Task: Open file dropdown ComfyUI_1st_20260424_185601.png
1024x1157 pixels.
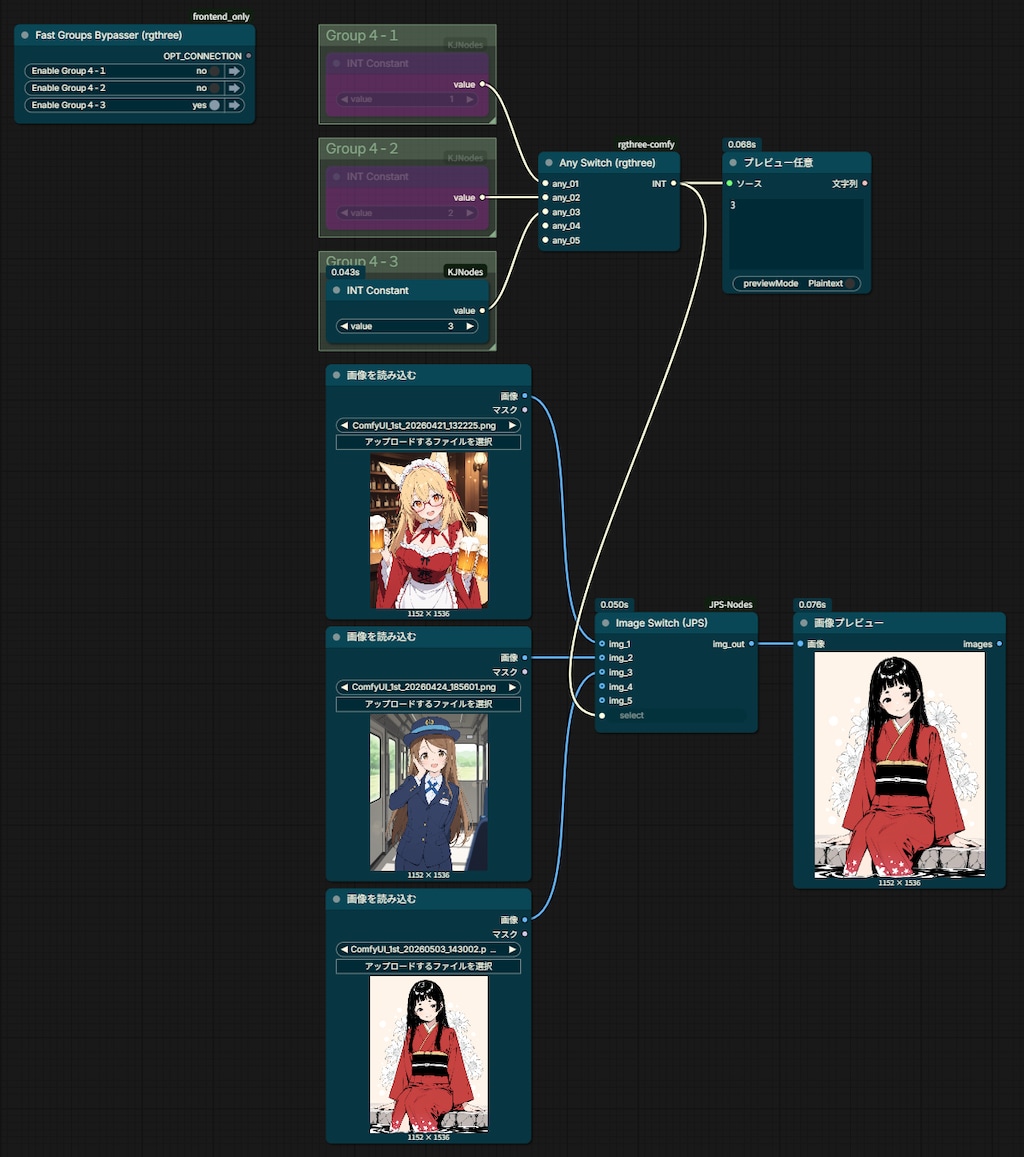Action: pos(428,687)
